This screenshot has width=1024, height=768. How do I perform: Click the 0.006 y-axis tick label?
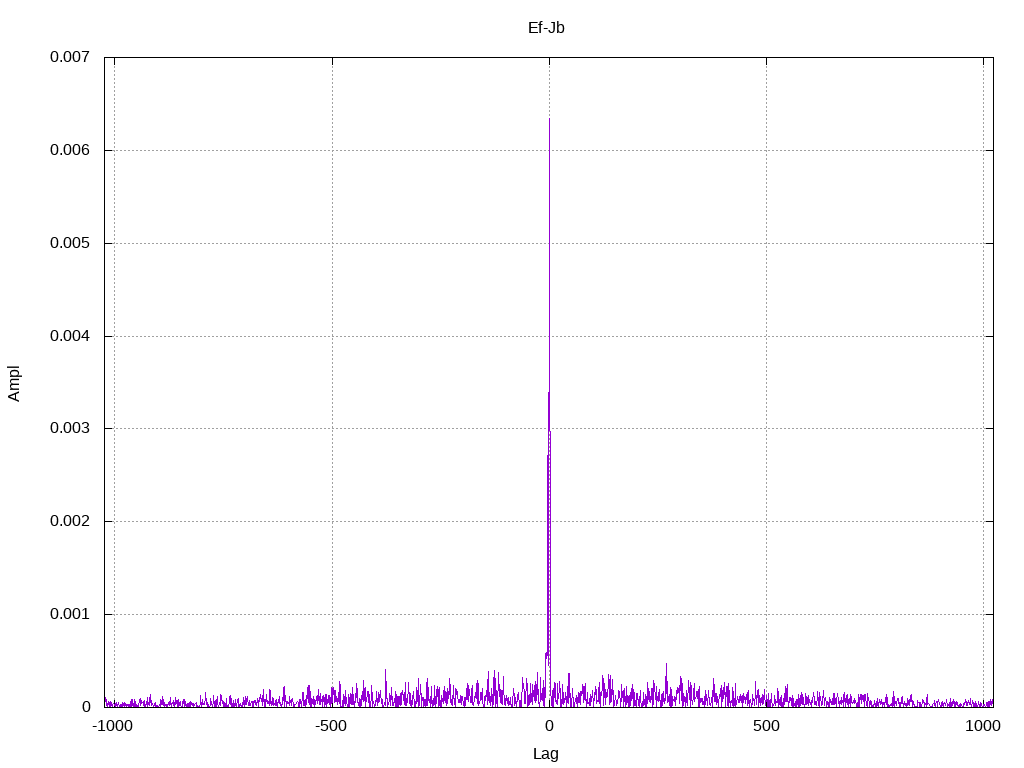[70, 150]
